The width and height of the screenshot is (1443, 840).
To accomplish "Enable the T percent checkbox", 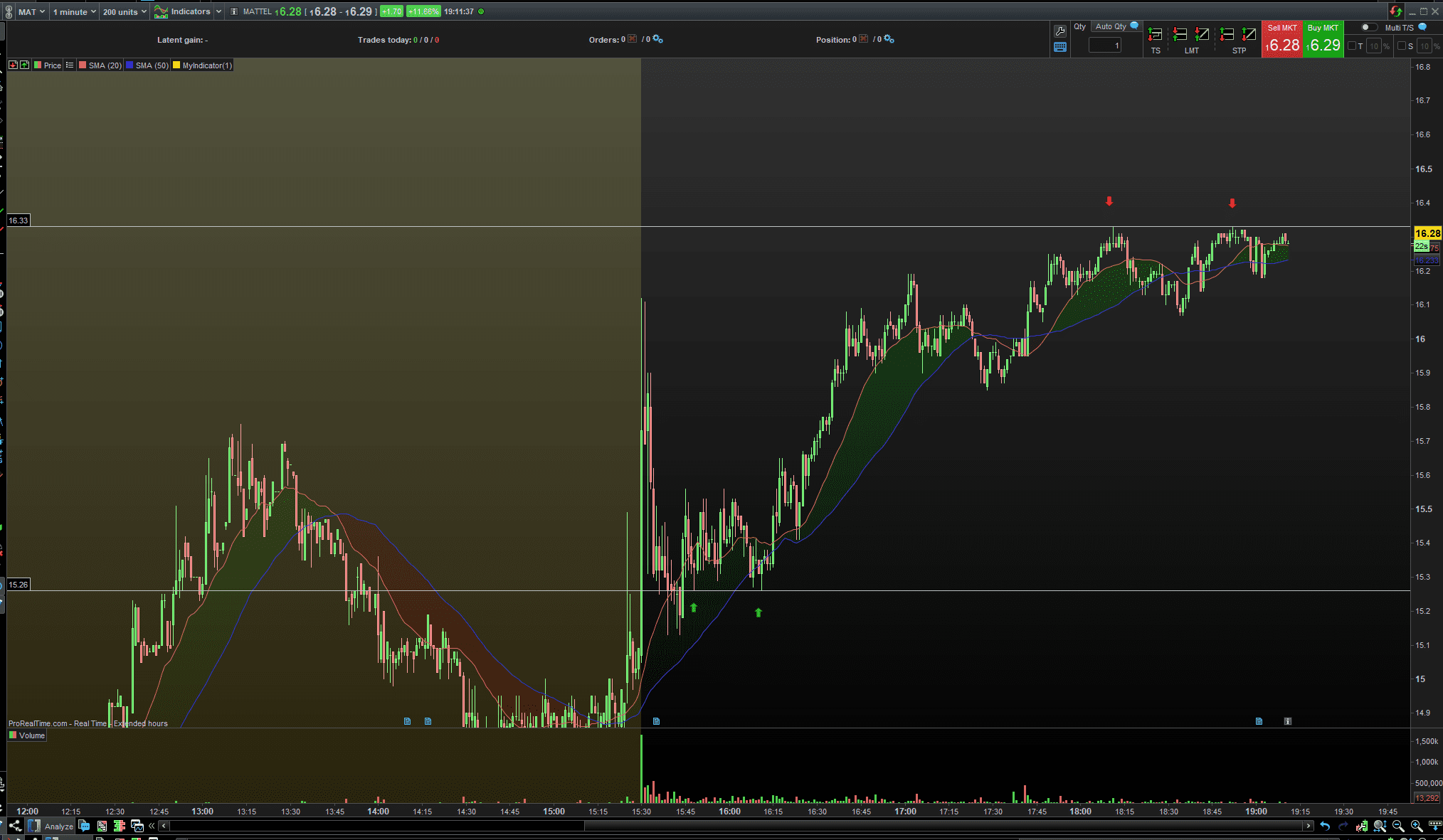I will point(1352,46).
